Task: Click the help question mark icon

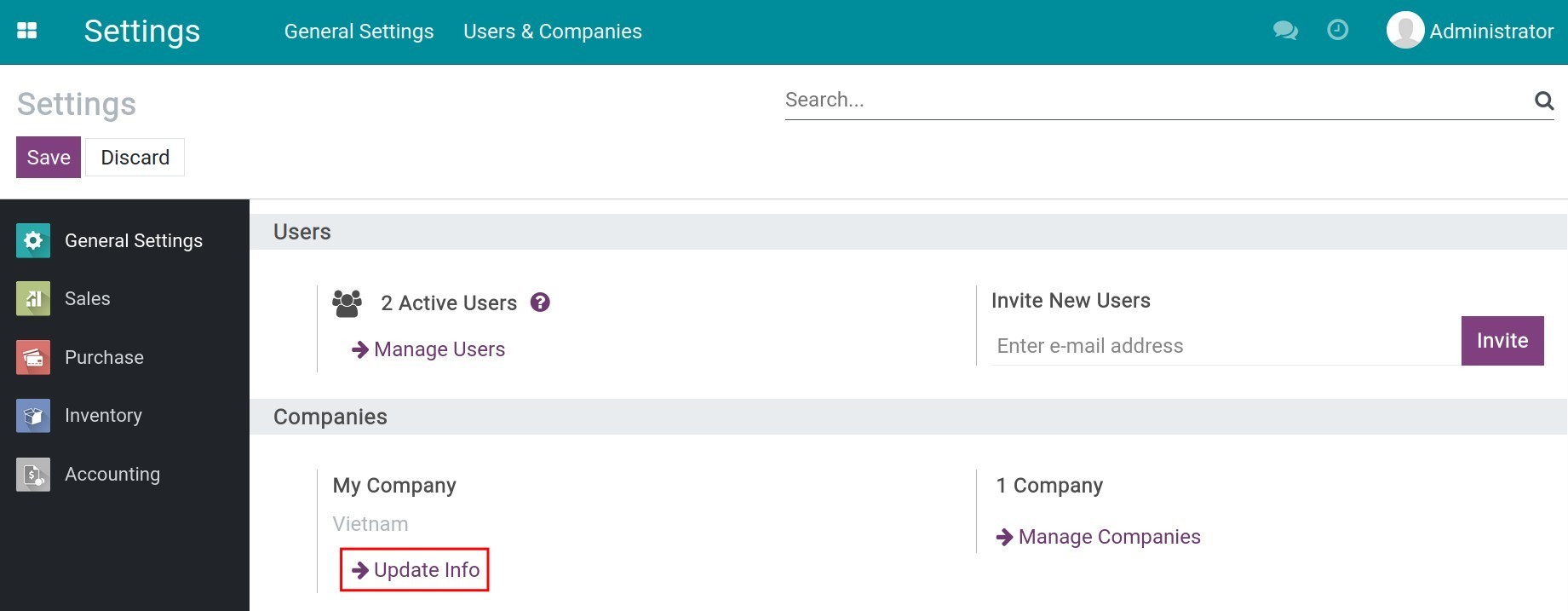Action: 540,303
